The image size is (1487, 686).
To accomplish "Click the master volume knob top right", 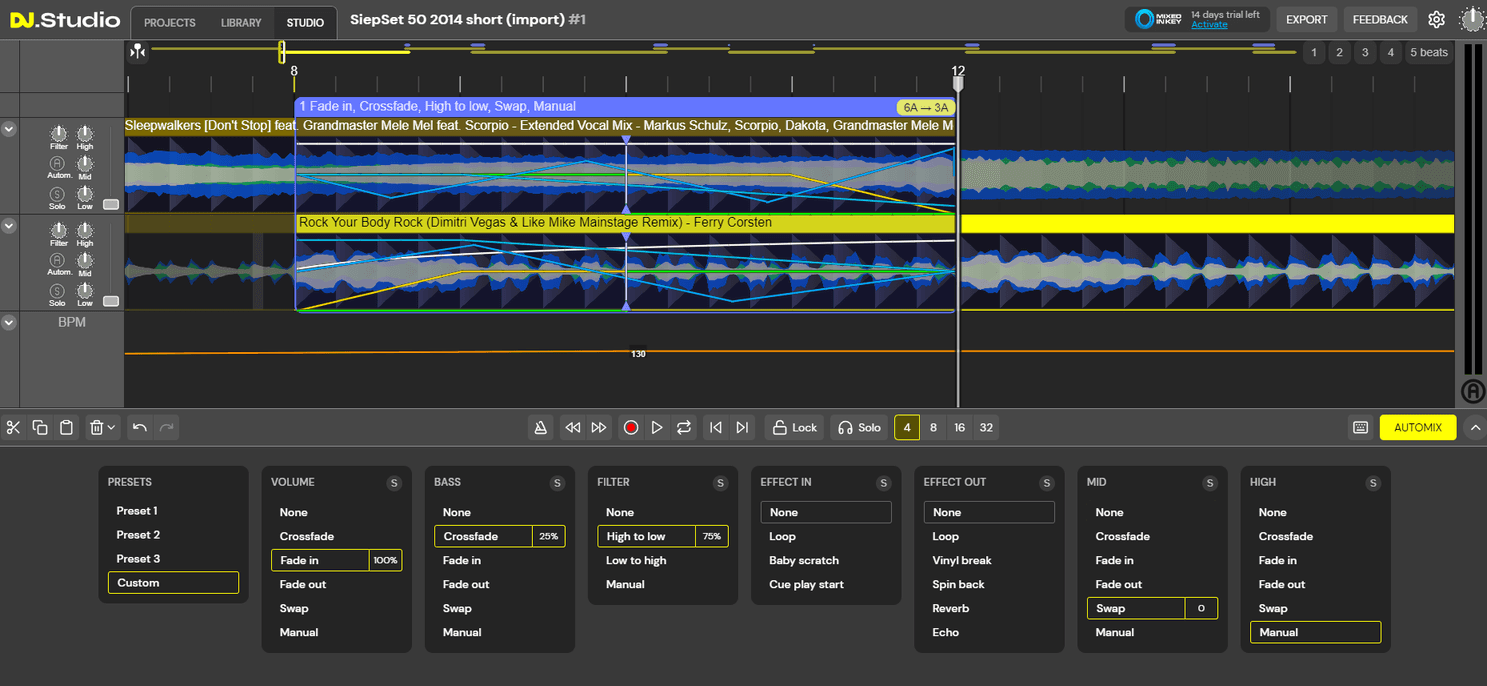I will [x=1473, y=20].
